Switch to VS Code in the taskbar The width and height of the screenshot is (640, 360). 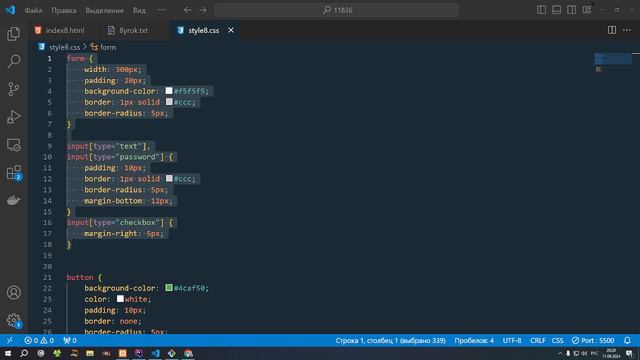pyautogui.click(x=155, y=353)
